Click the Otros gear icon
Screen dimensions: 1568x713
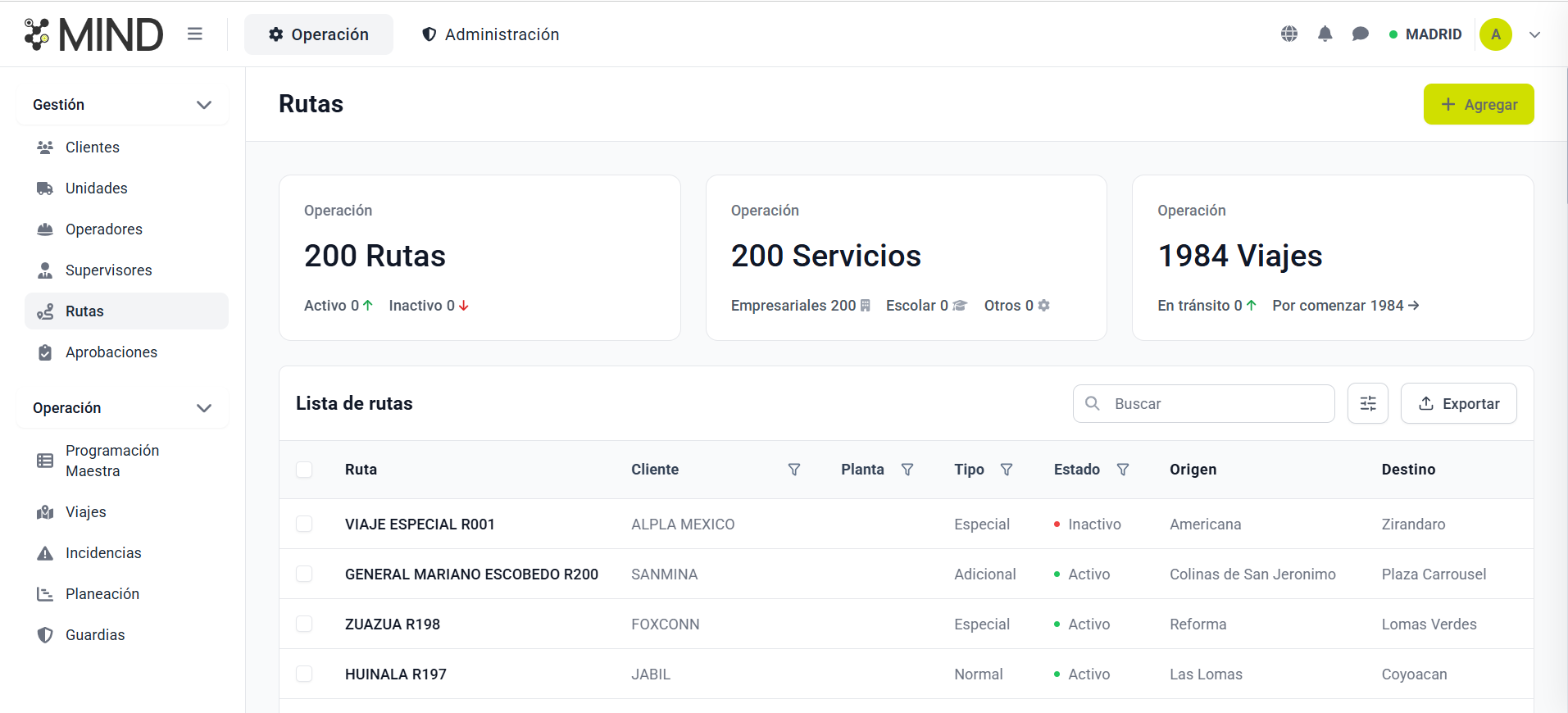(1043, 306)
